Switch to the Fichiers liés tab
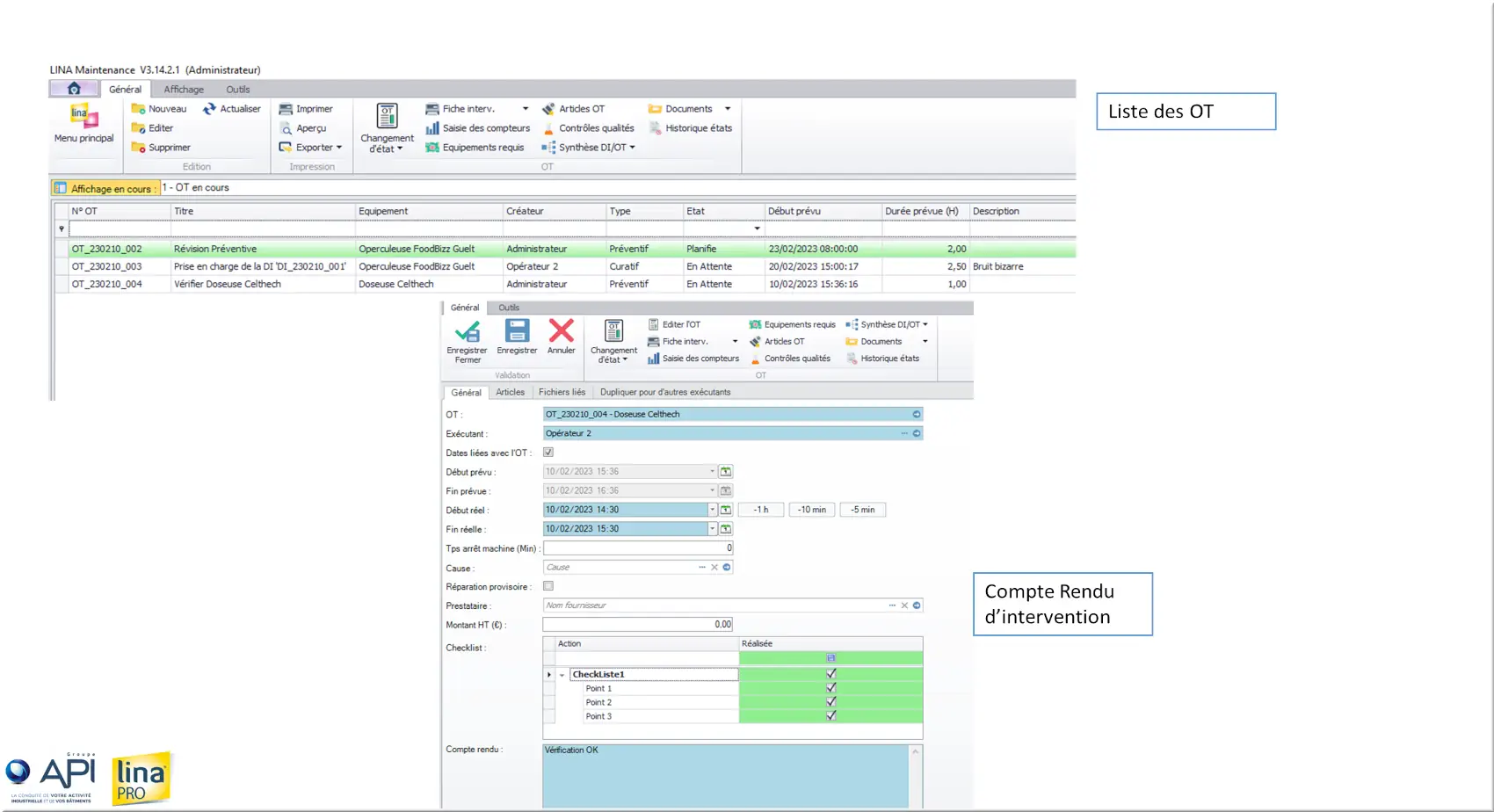1494x812 pixels. 562,393
